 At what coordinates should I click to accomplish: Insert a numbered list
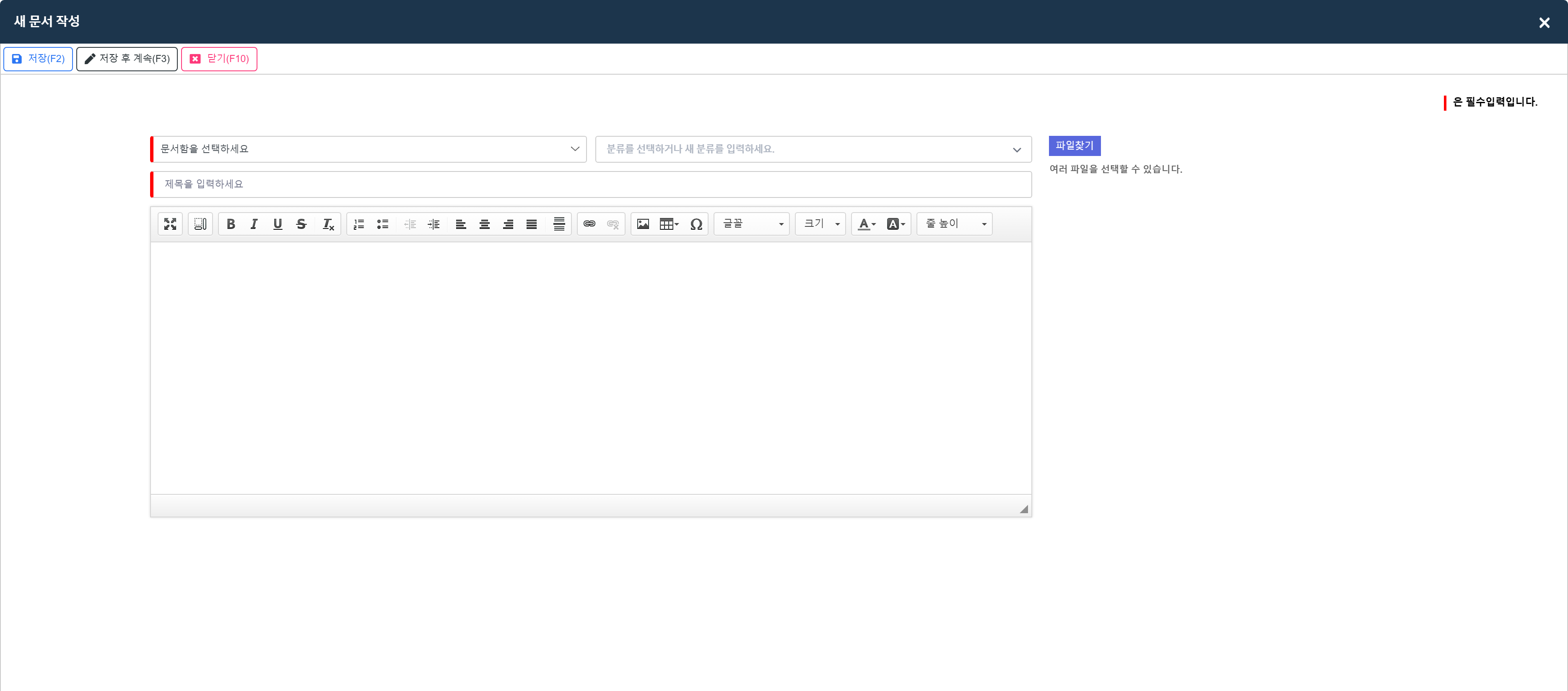point(359,224)
